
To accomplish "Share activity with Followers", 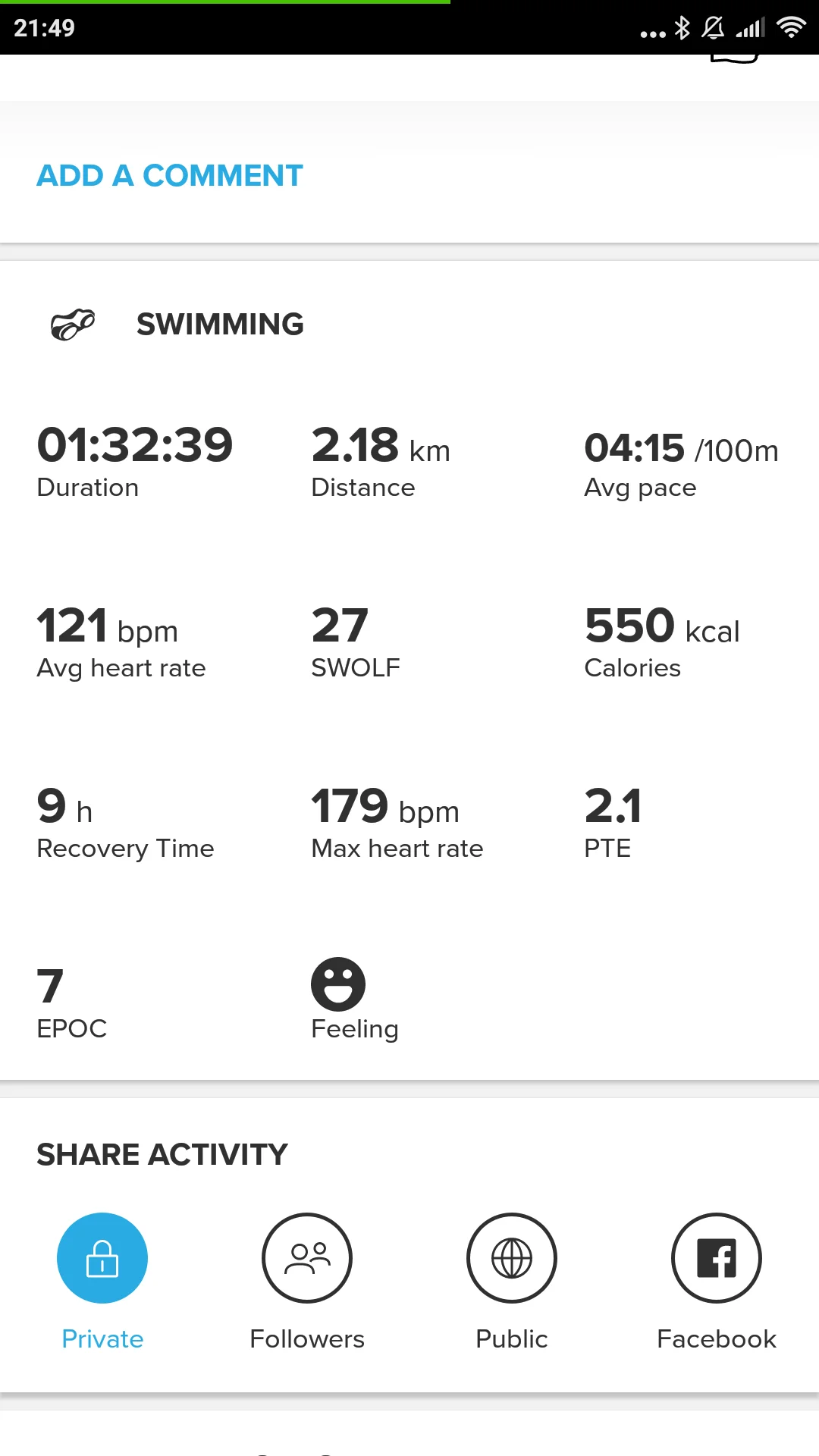I will (x=307, y=1258).
